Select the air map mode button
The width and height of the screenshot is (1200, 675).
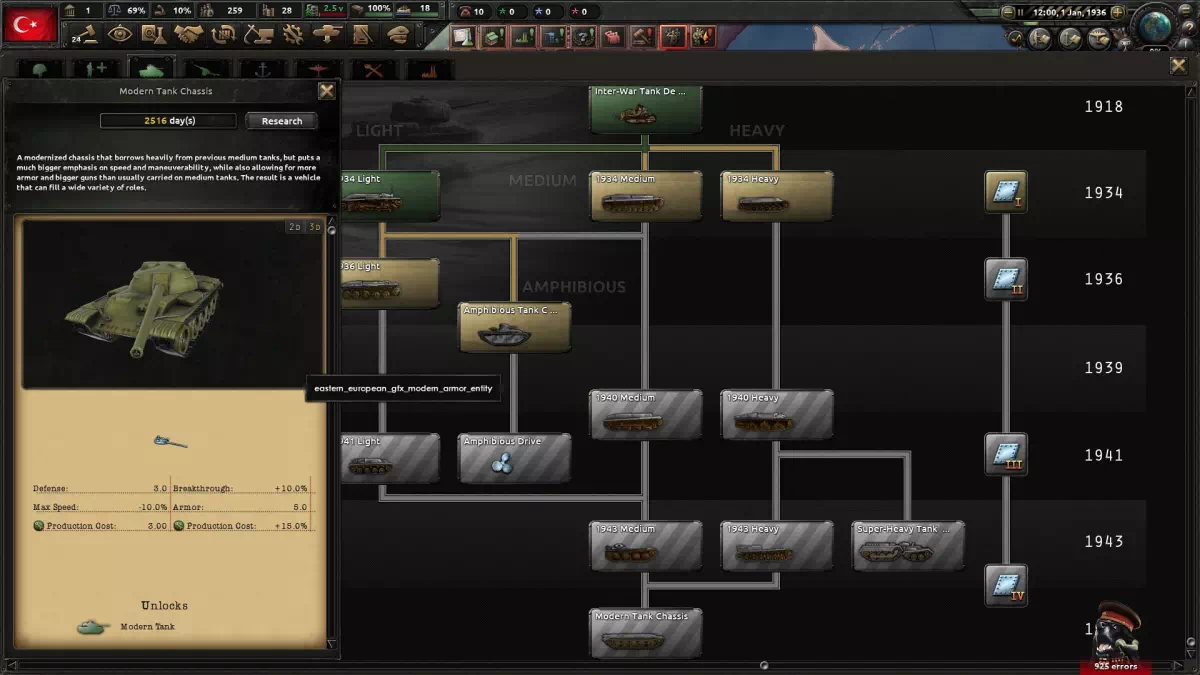[x=1097, y=38]
